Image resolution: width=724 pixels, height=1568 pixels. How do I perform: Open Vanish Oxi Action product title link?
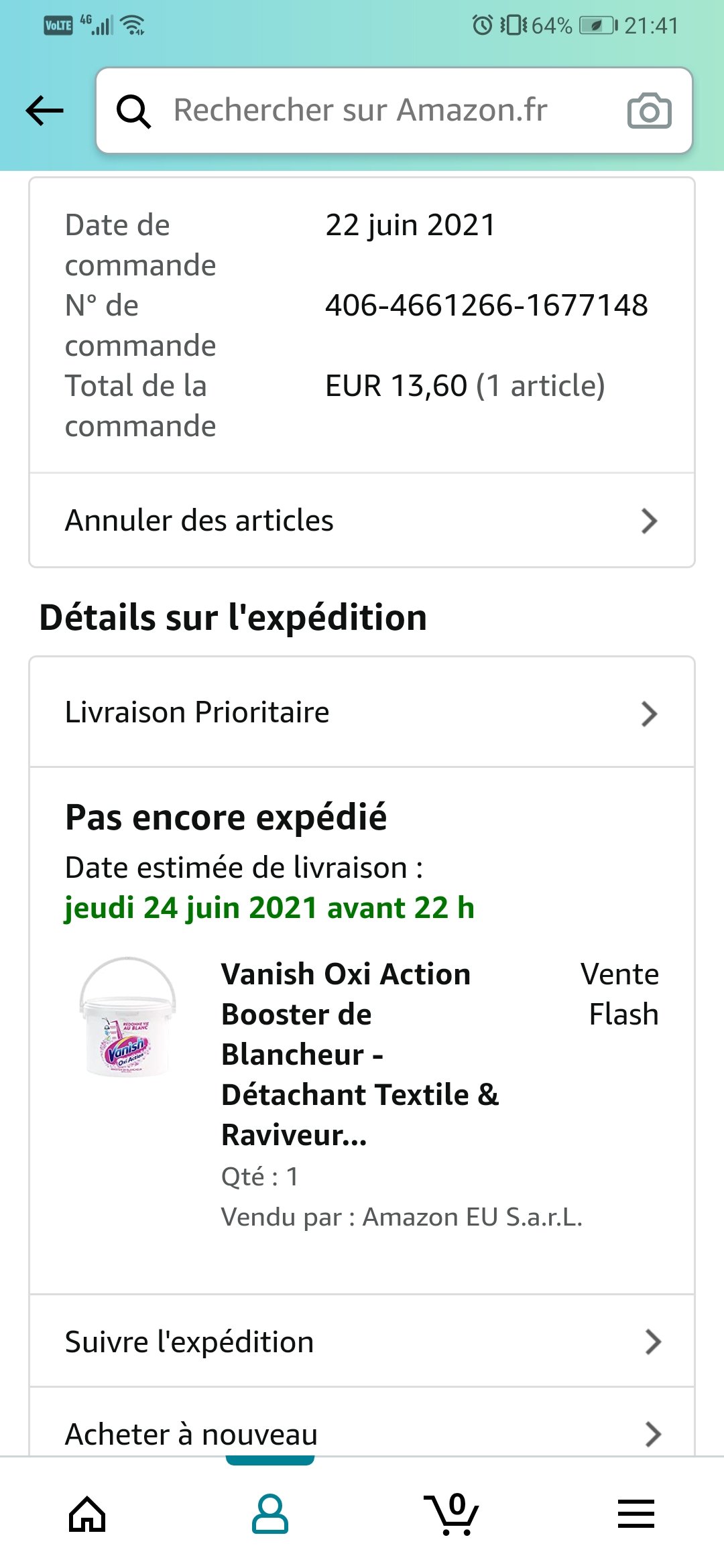click(x=360, y=1055)
